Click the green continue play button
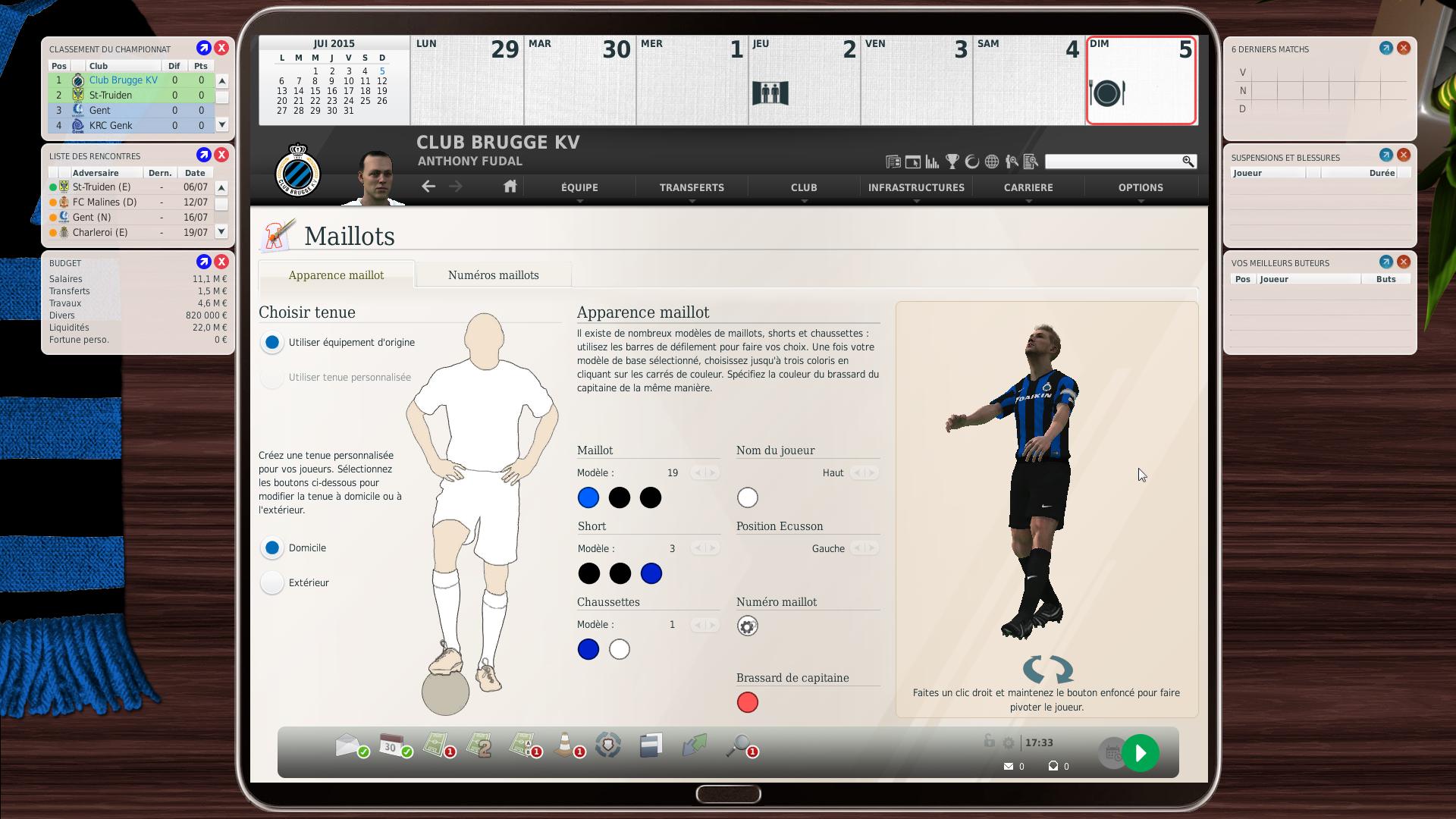The width and height of the screenshot is (1456, 819). tap(1141, 753)
